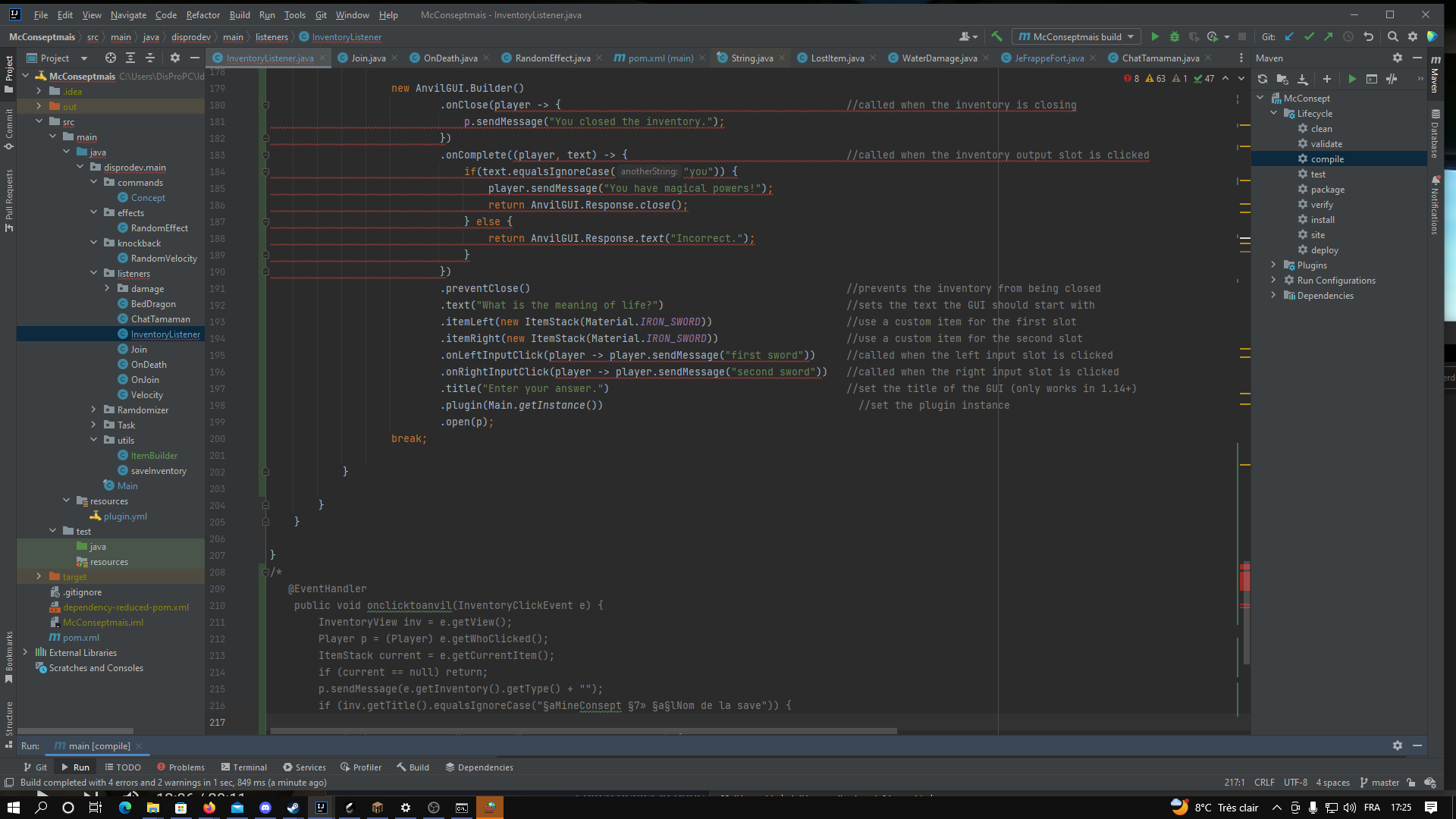Click Git Push arrow icon
The image size is (1456, 819).
1329,36
